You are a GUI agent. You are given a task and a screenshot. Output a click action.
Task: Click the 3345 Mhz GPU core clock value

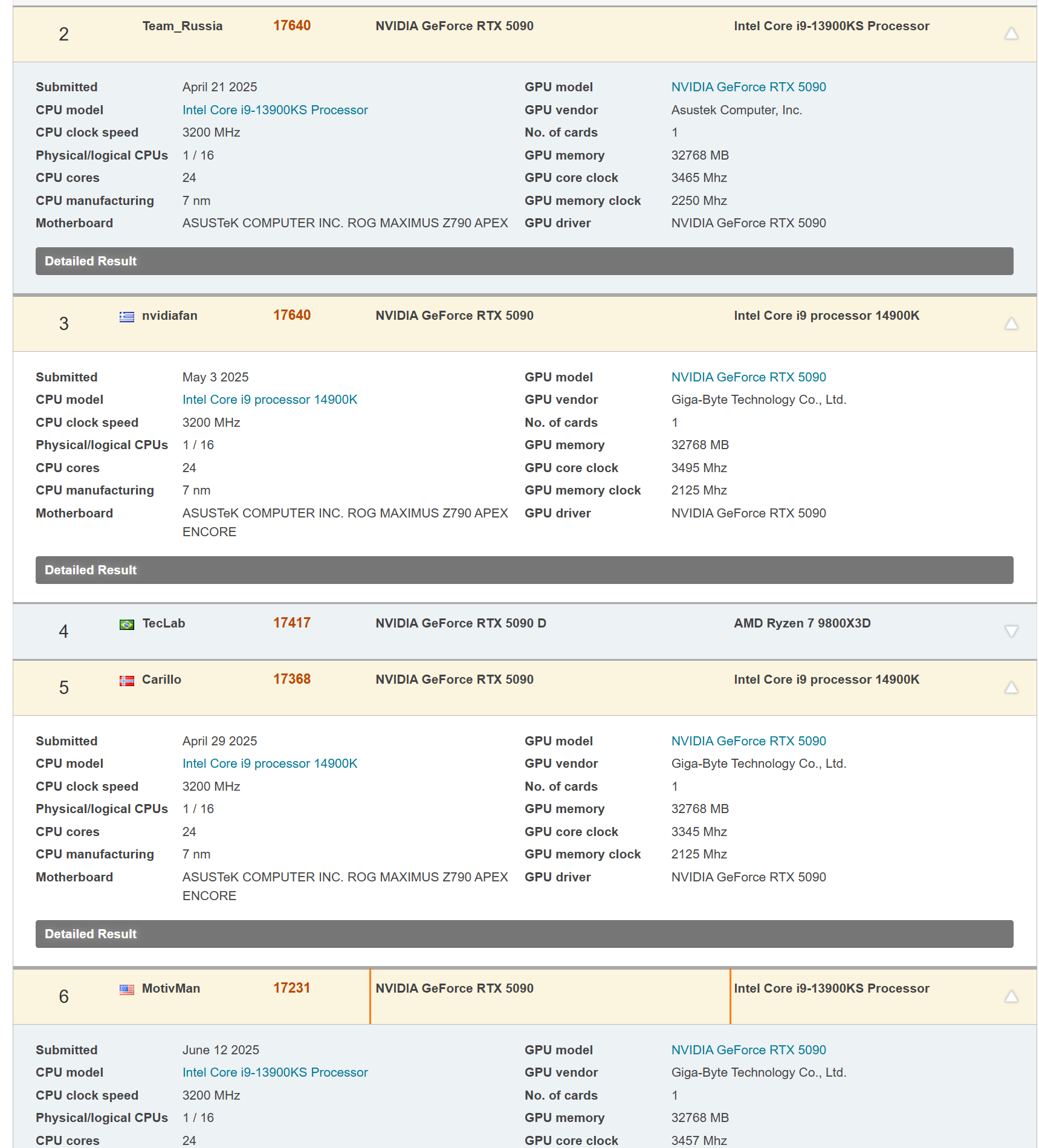point(699,832)
